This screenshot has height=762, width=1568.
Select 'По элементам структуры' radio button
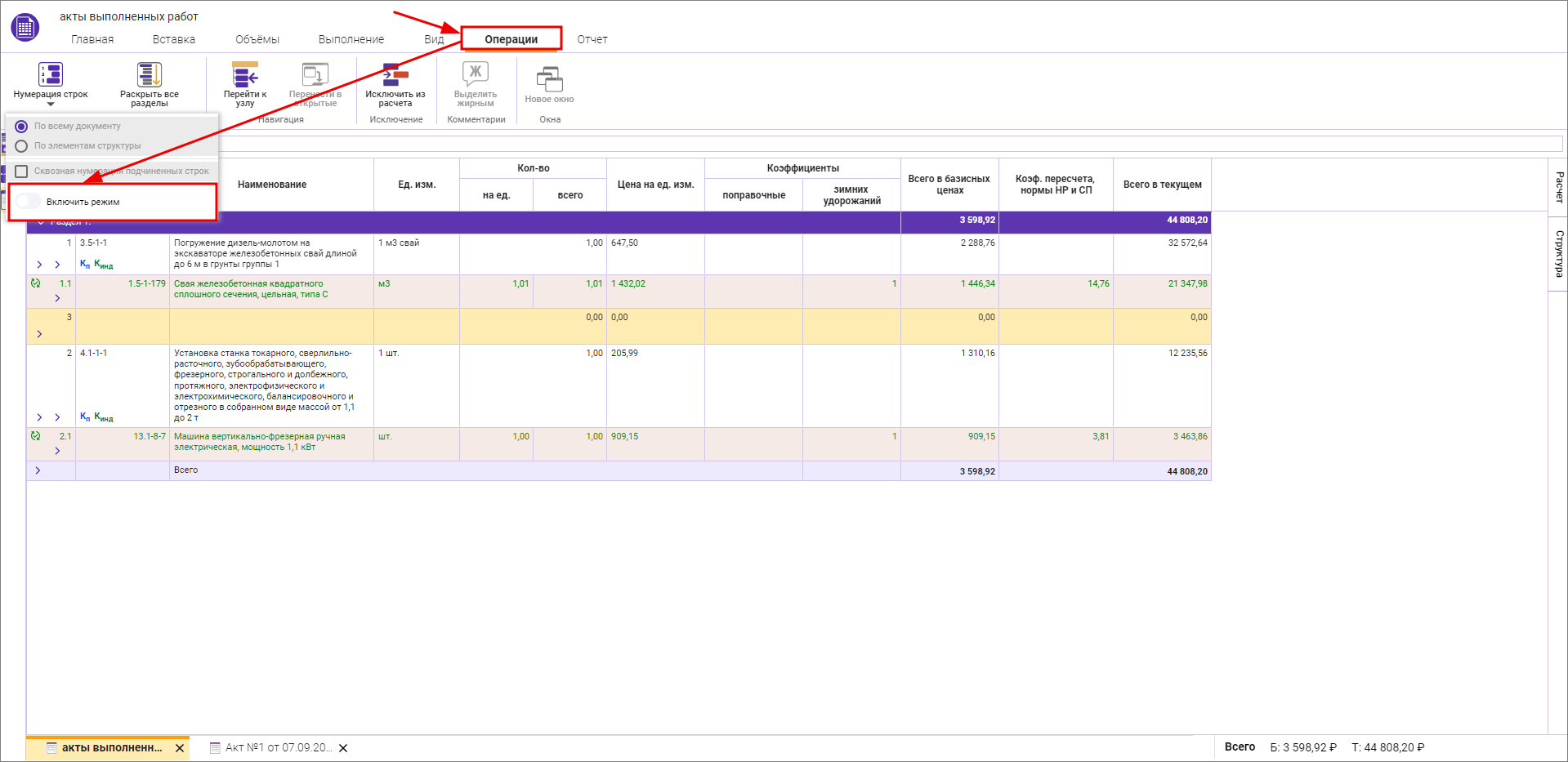click(21, 146)
